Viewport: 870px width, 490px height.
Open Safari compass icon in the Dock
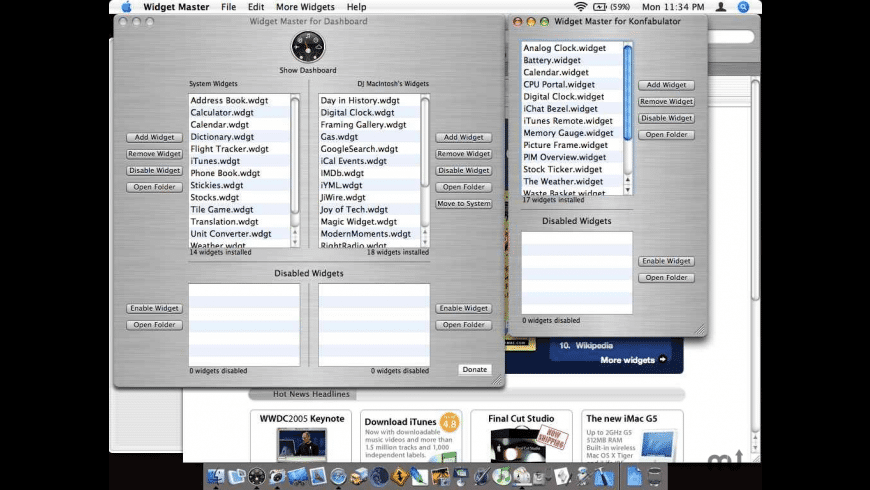(338, 476)
